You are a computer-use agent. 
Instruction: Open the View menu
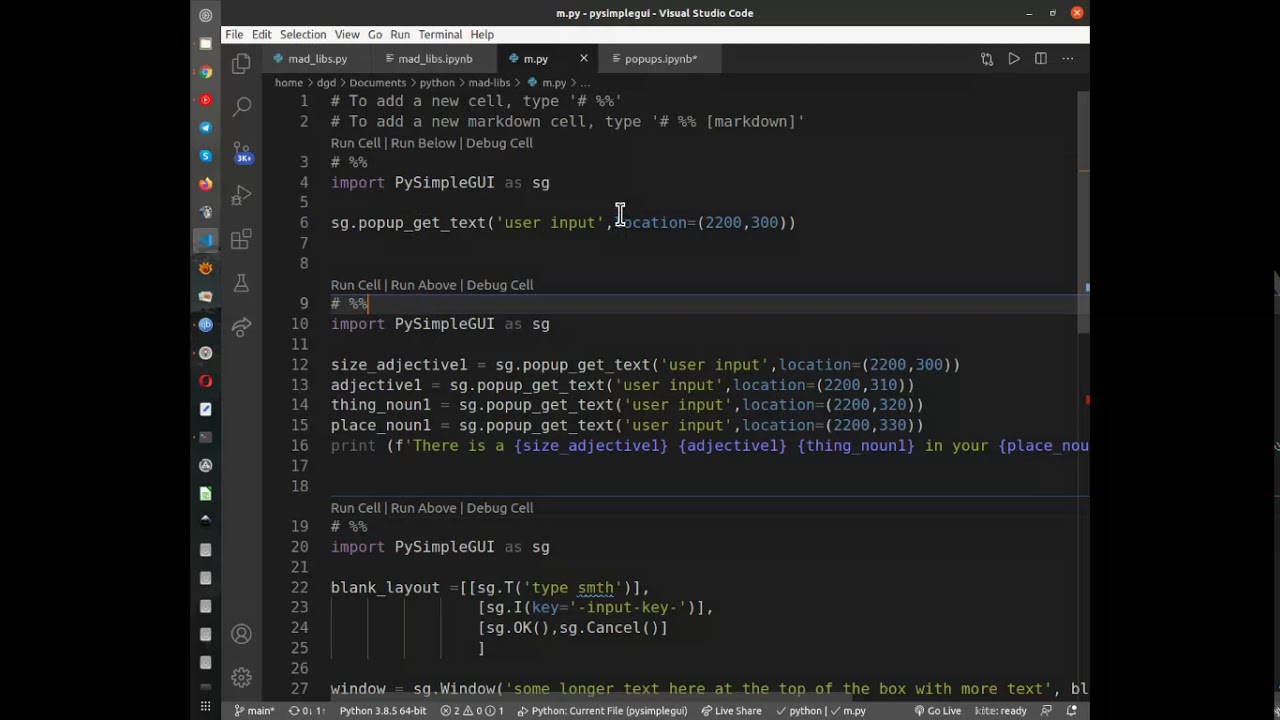347,34
